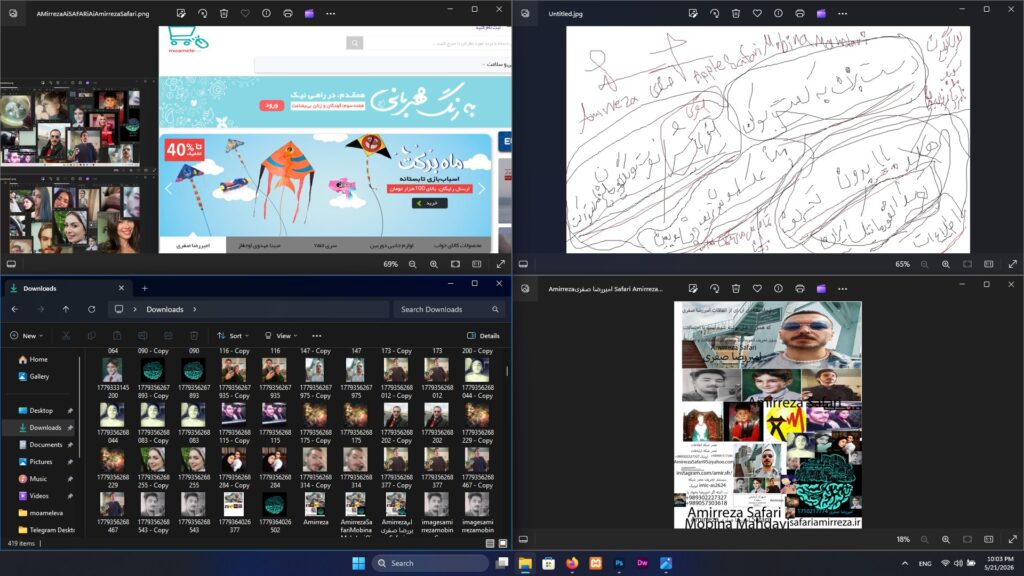Show file info for the Amirreza collage photo
The image size is (1024, 576).
[778, 288]
